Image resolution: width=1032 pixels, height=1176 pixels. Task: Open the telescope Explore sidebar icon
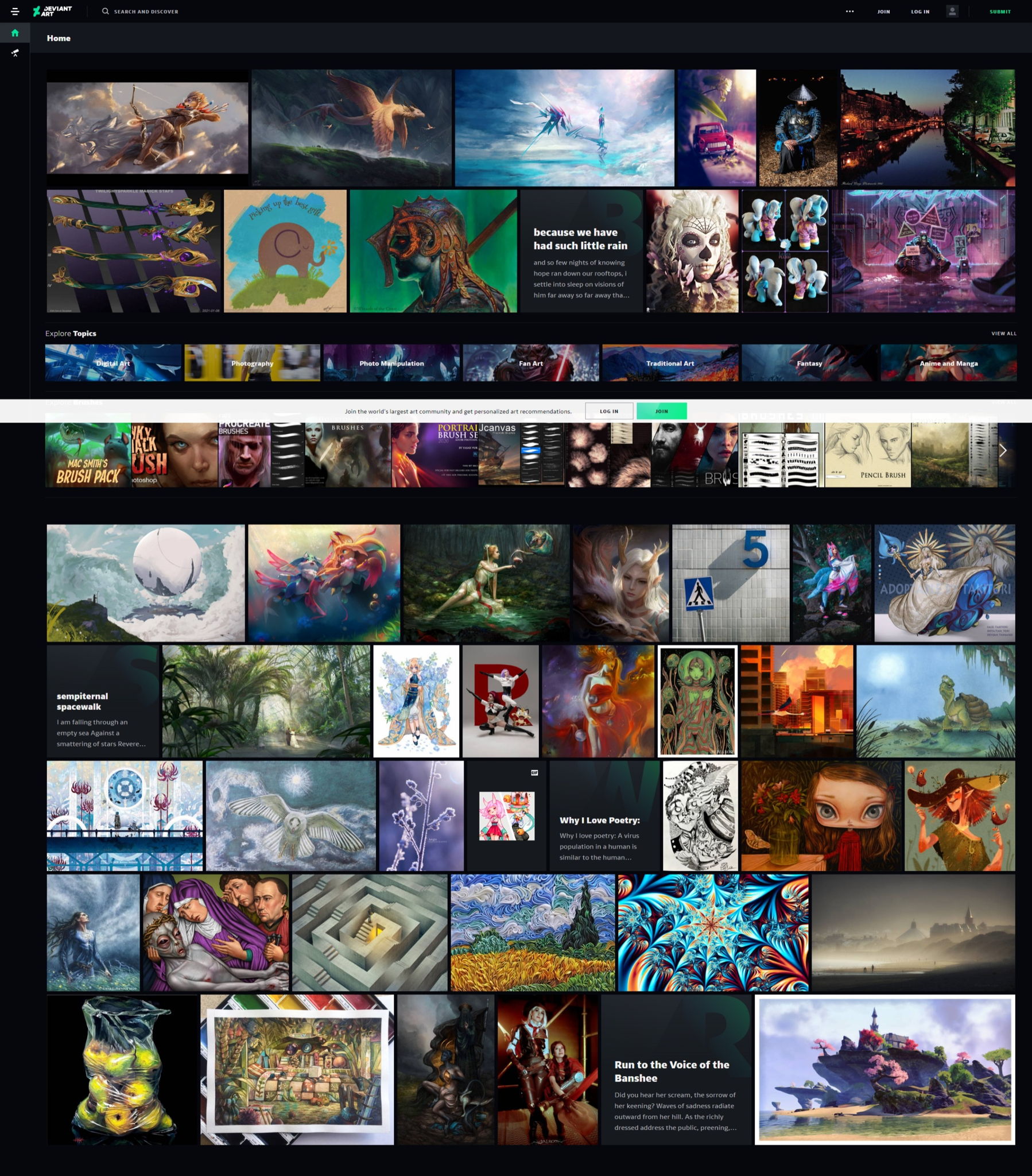point(15,53)
